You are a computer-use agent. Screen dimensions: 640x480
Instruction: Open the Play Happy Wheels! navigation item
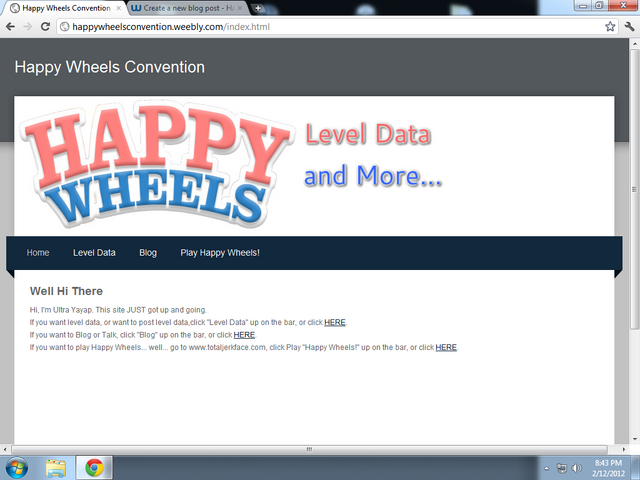220,253
